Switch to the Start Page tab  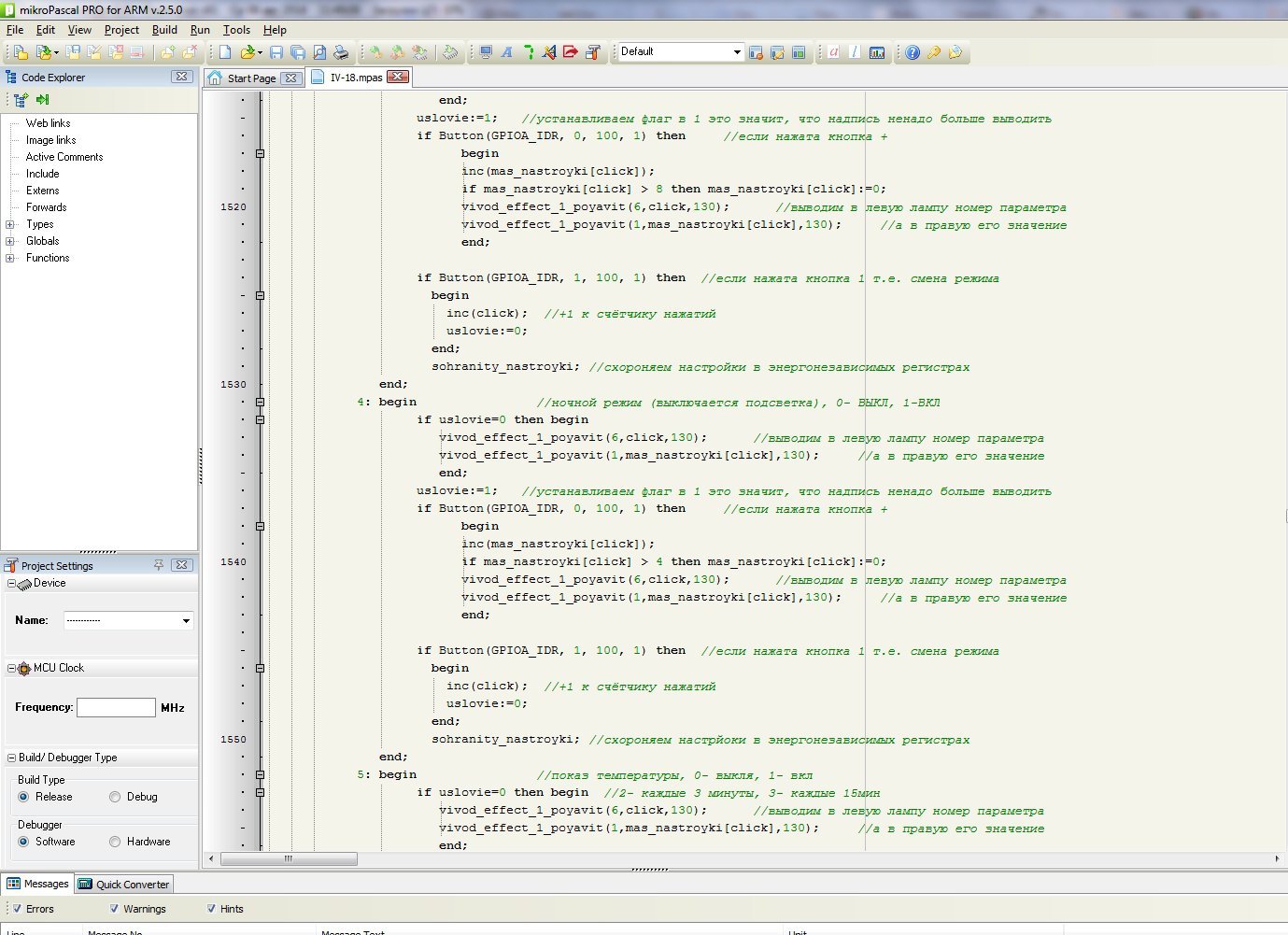tap(250, 78)
